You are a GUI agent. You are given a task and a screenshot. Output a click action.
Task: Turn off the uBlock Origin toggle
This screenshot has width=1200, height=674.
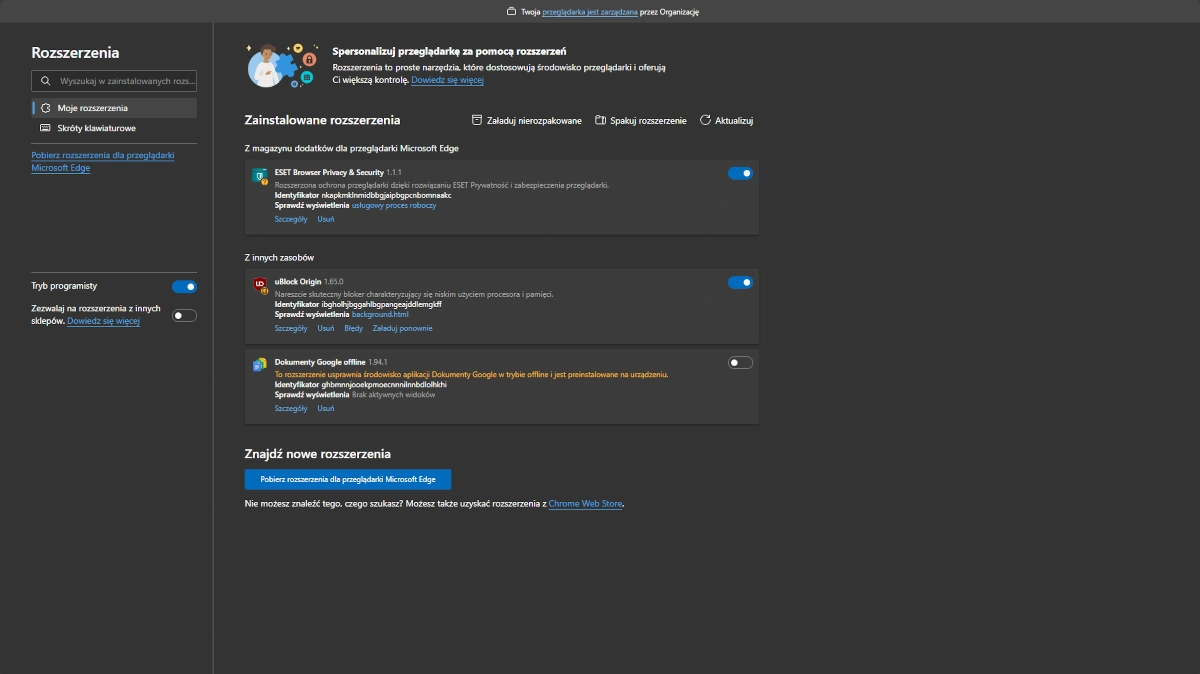tap(740, 282)
